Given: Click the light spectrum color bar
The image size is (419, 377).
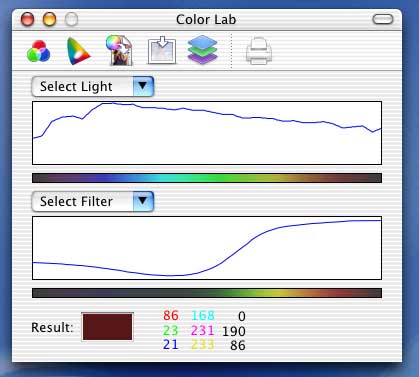Looking at the screenshot, I should [x=207, y=178].
